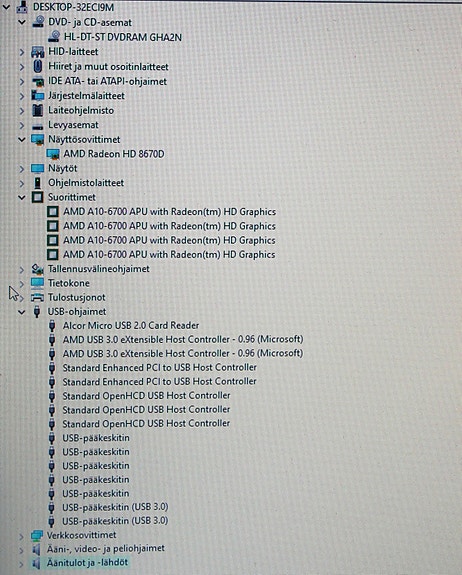Click the HL-DT-ST DVDRAM GHA2N drive icon
462x575 pixels.
point(54,37)
